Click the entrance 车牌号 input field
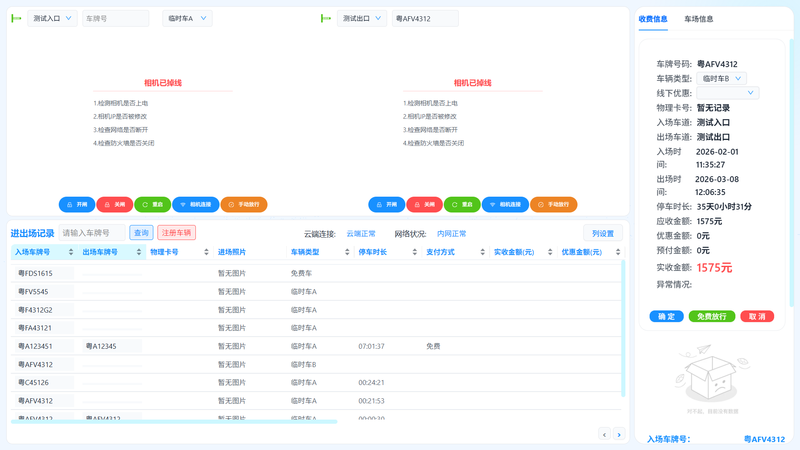Image resolution: width=800 pixels, height=450 pixels. pos(116,18)
